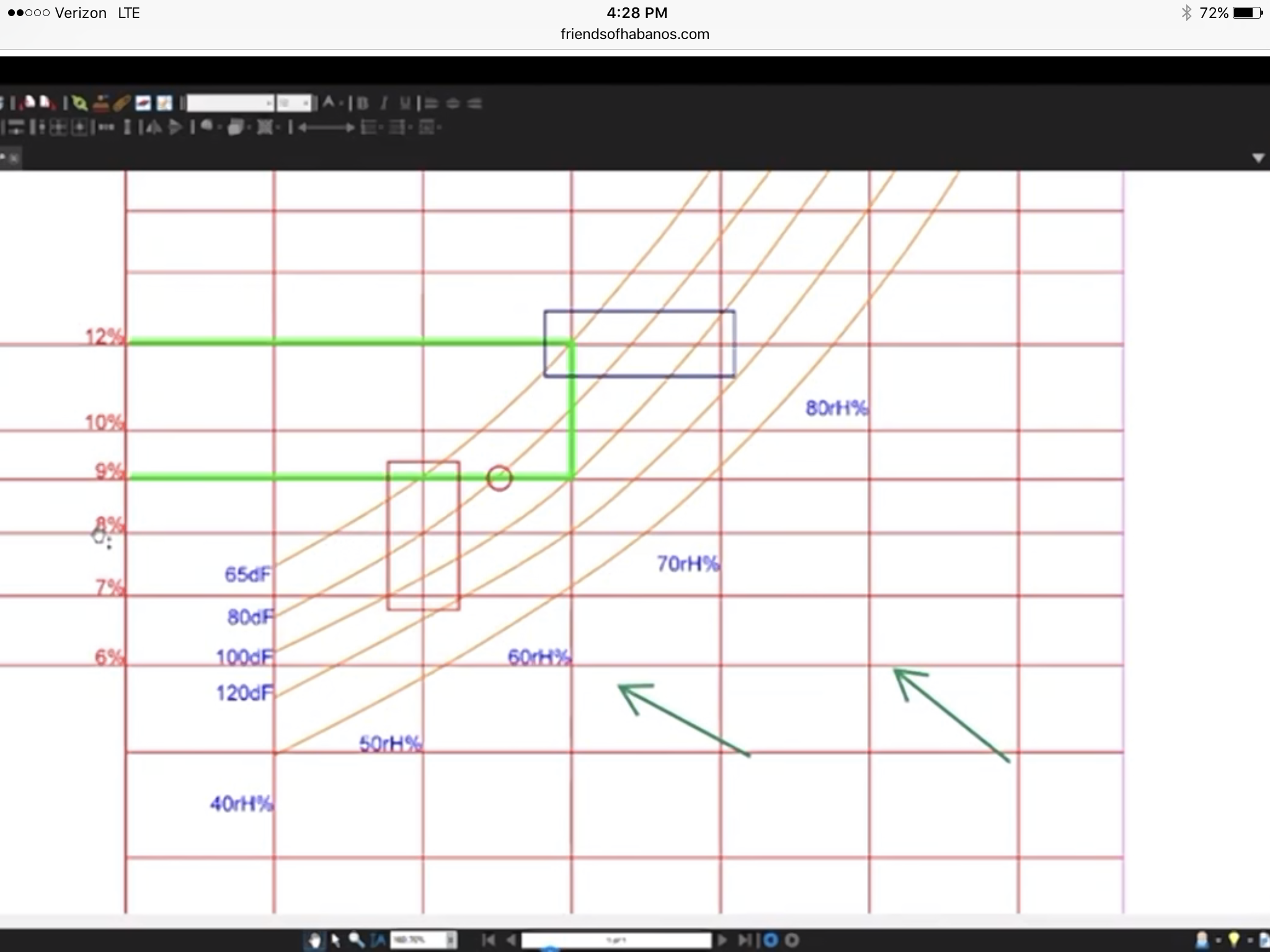The height and width of the screenshot is (952, 1270).
Task: Click the stamp tool icon
Action: click(102, 103)
